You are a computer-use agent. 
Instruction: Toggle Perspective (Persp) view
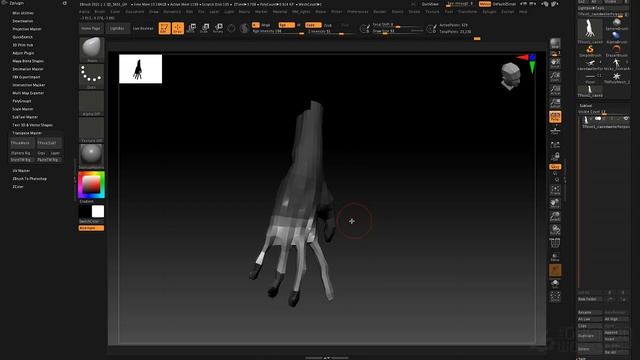tap(555, 117)
